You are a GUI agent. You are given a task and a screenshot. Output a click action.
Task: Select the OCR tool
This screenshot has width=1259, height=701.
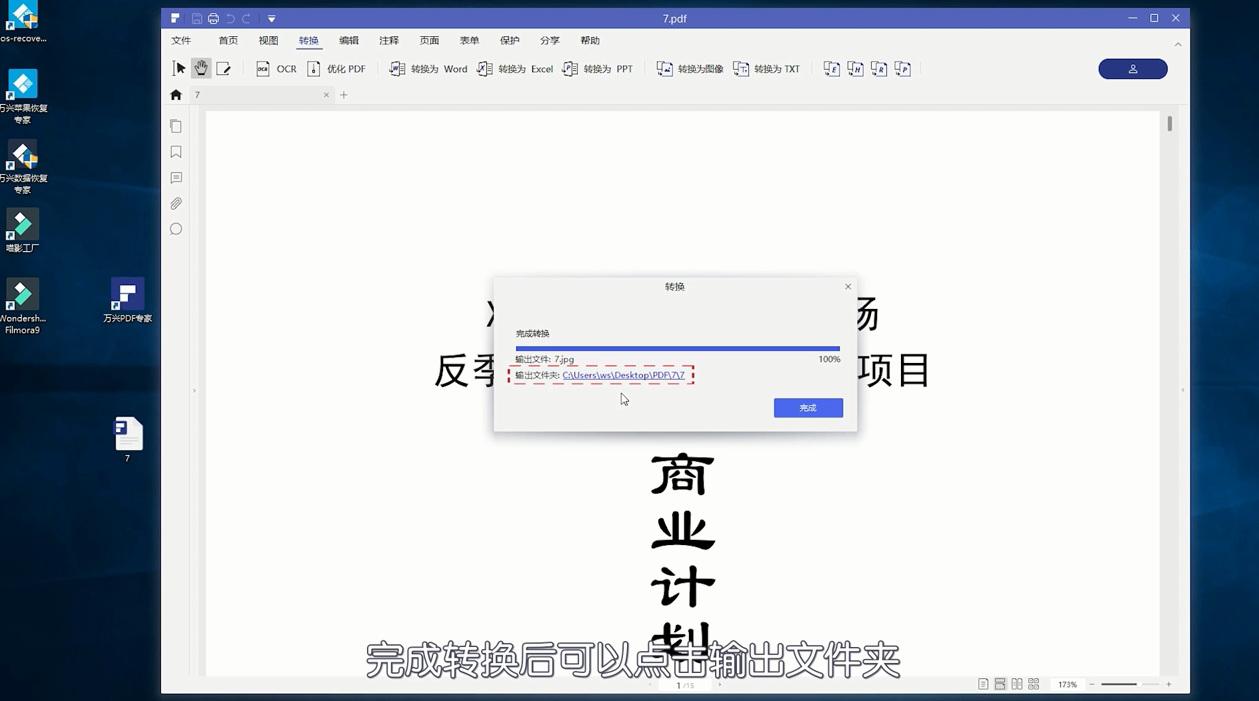pyautogui.click(x=277, y=68)
